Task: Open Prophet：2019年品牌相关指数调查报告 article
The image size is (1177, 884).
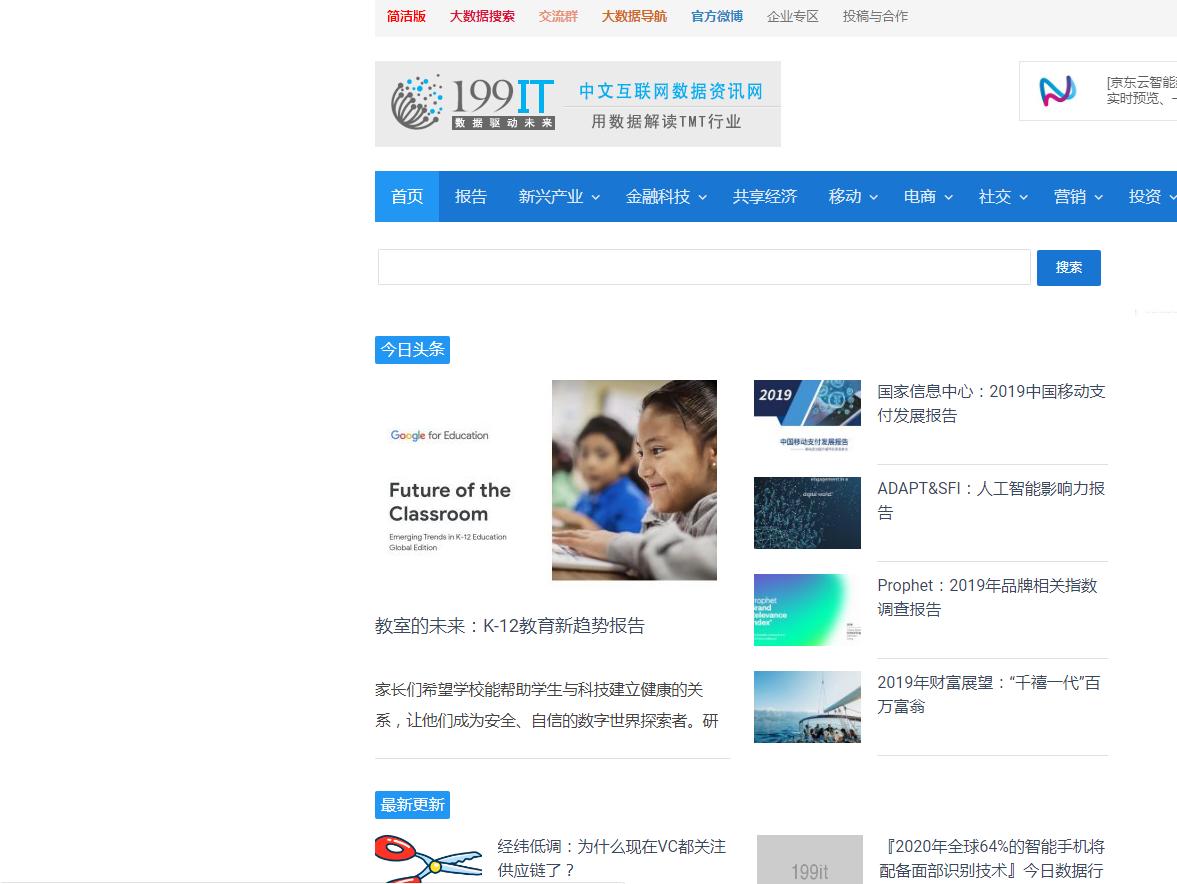Action: 987,597
